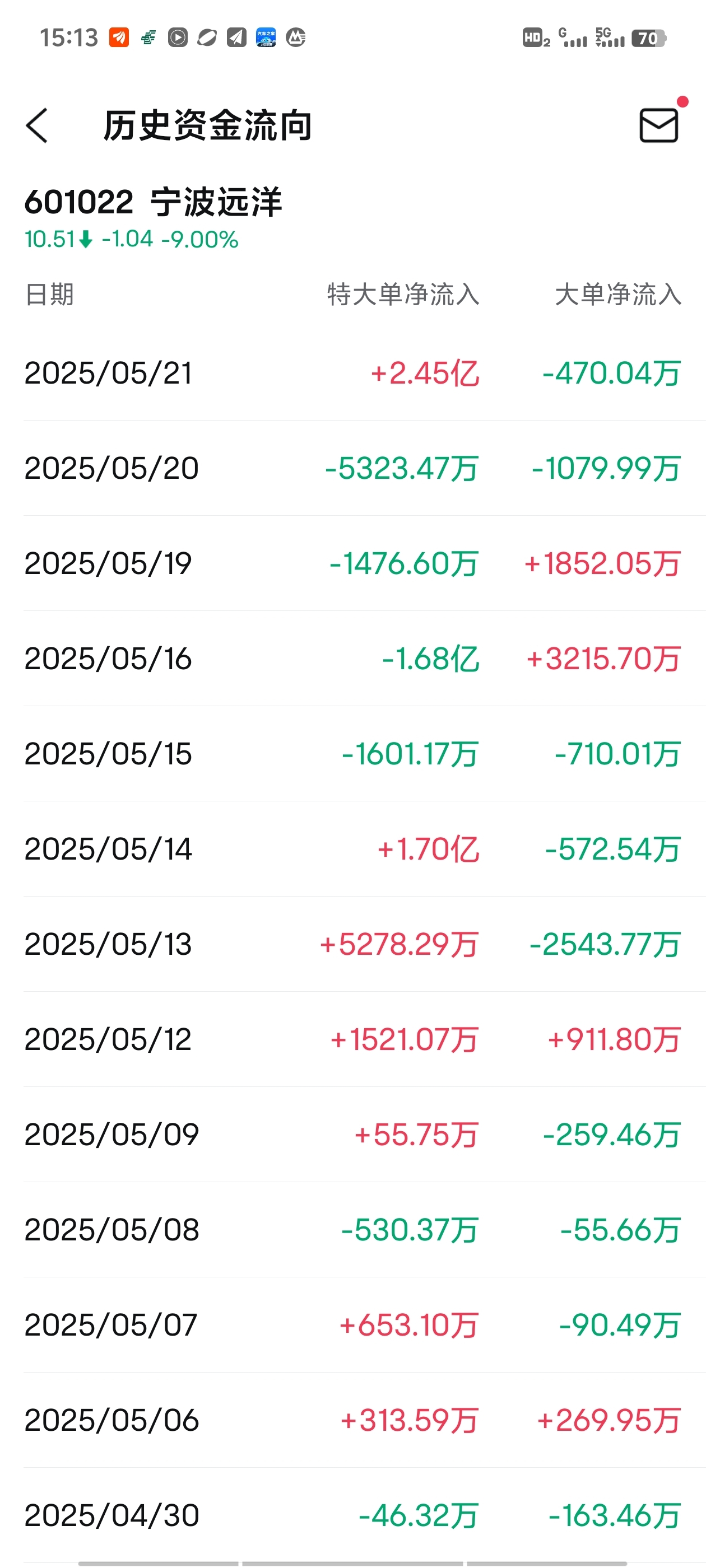Tap the 日期 column header
706x1568 pixels.
pos(49,295)
